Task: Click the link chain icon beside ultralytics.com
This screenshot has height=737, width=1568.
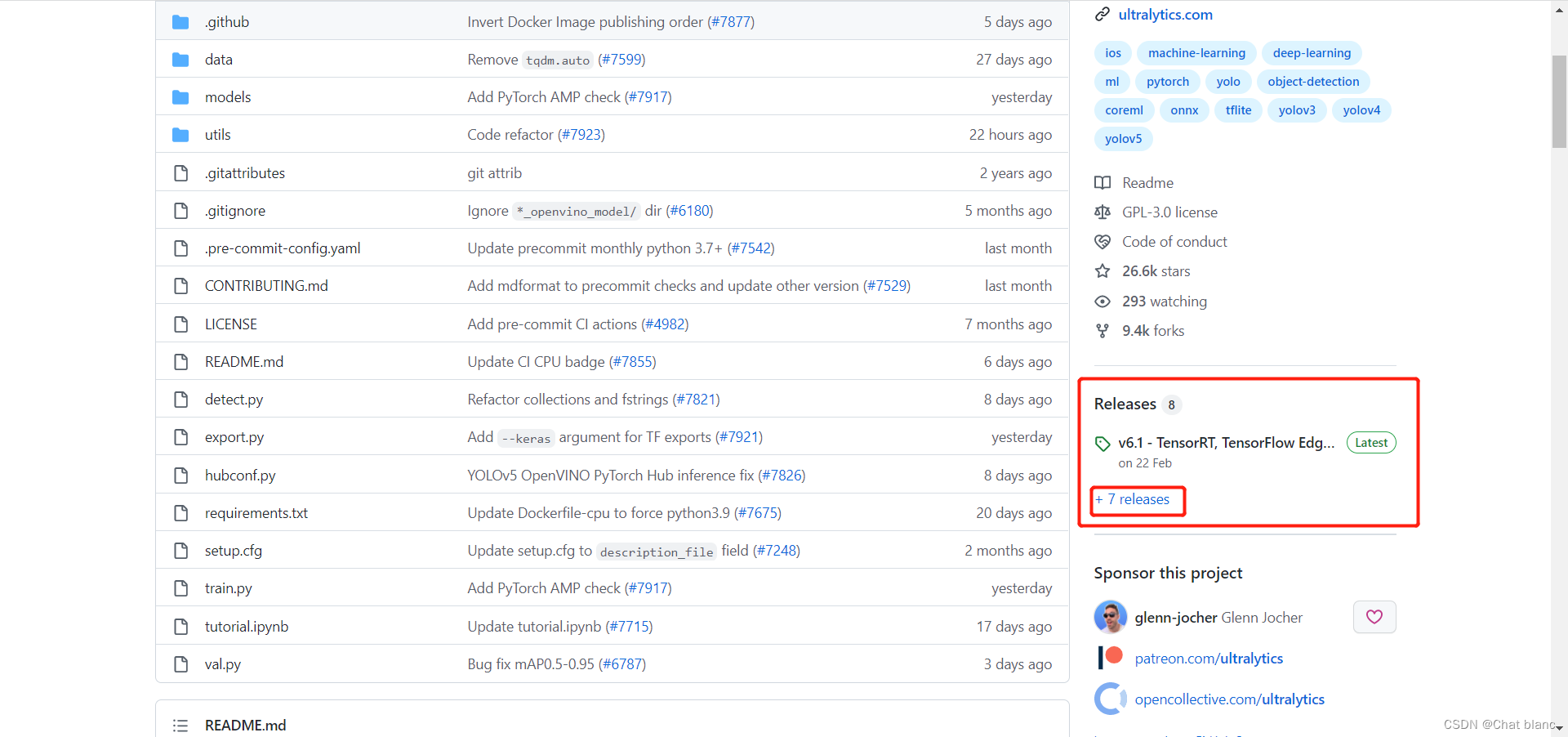Action: coord(1102,14)
